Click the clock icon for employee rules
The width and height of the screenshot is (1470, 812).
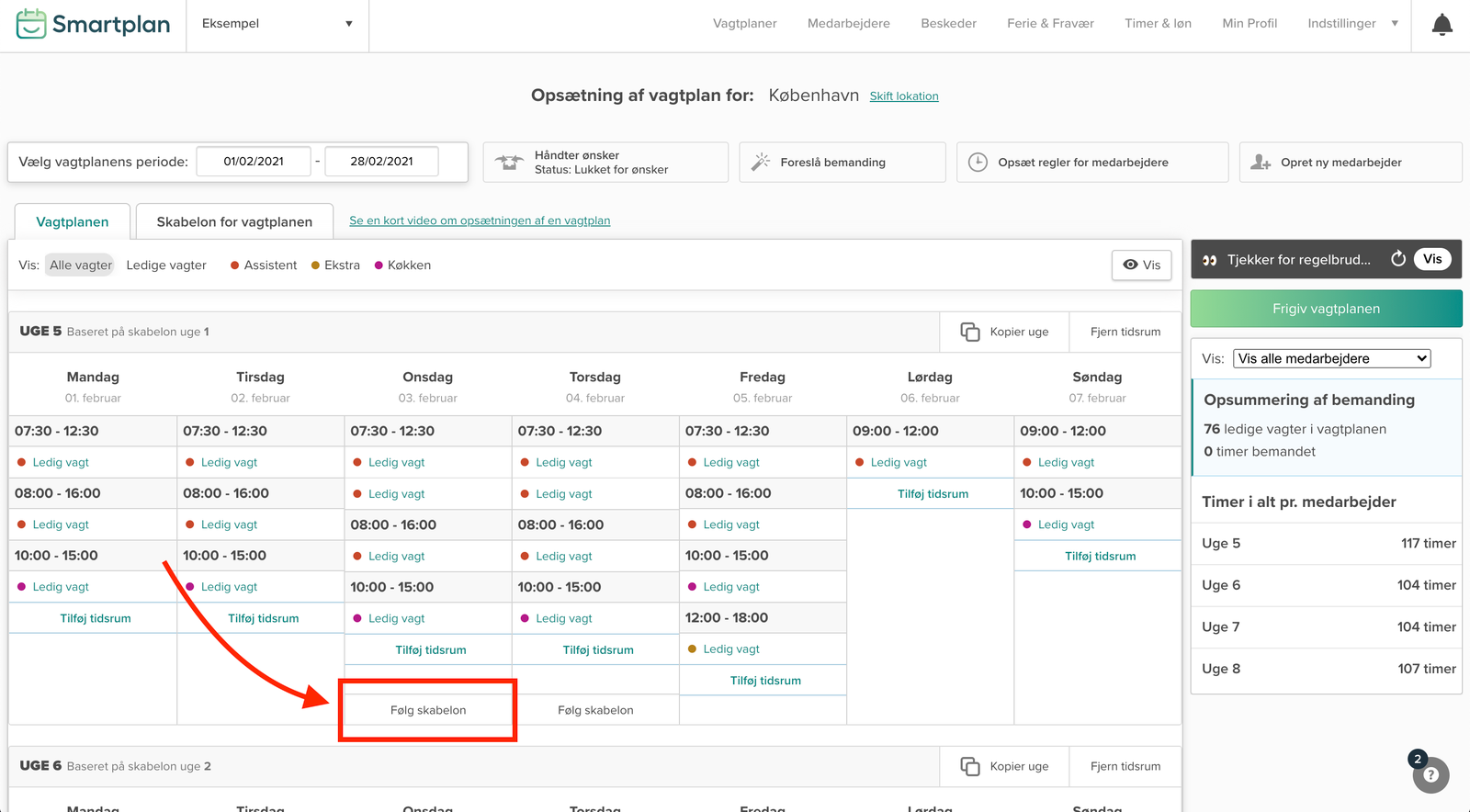978,163
